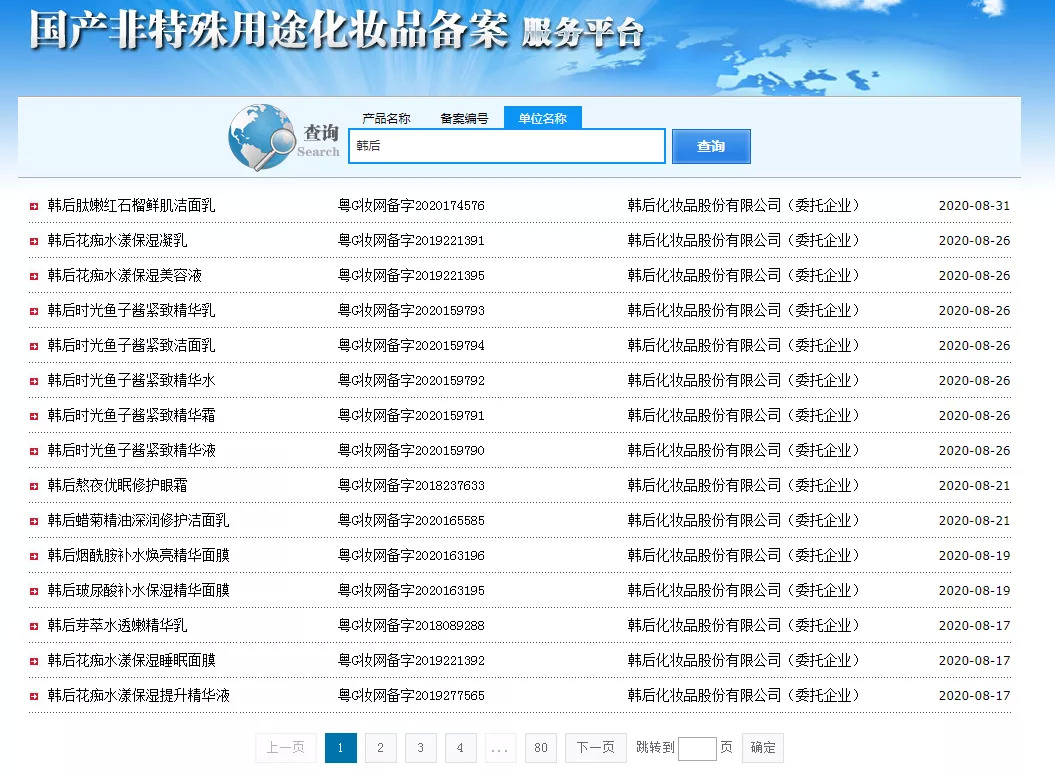Click red bullet icon beside 韩后芽萃水透嫩精华乳

pyautogui.click(x=34, y=627)
